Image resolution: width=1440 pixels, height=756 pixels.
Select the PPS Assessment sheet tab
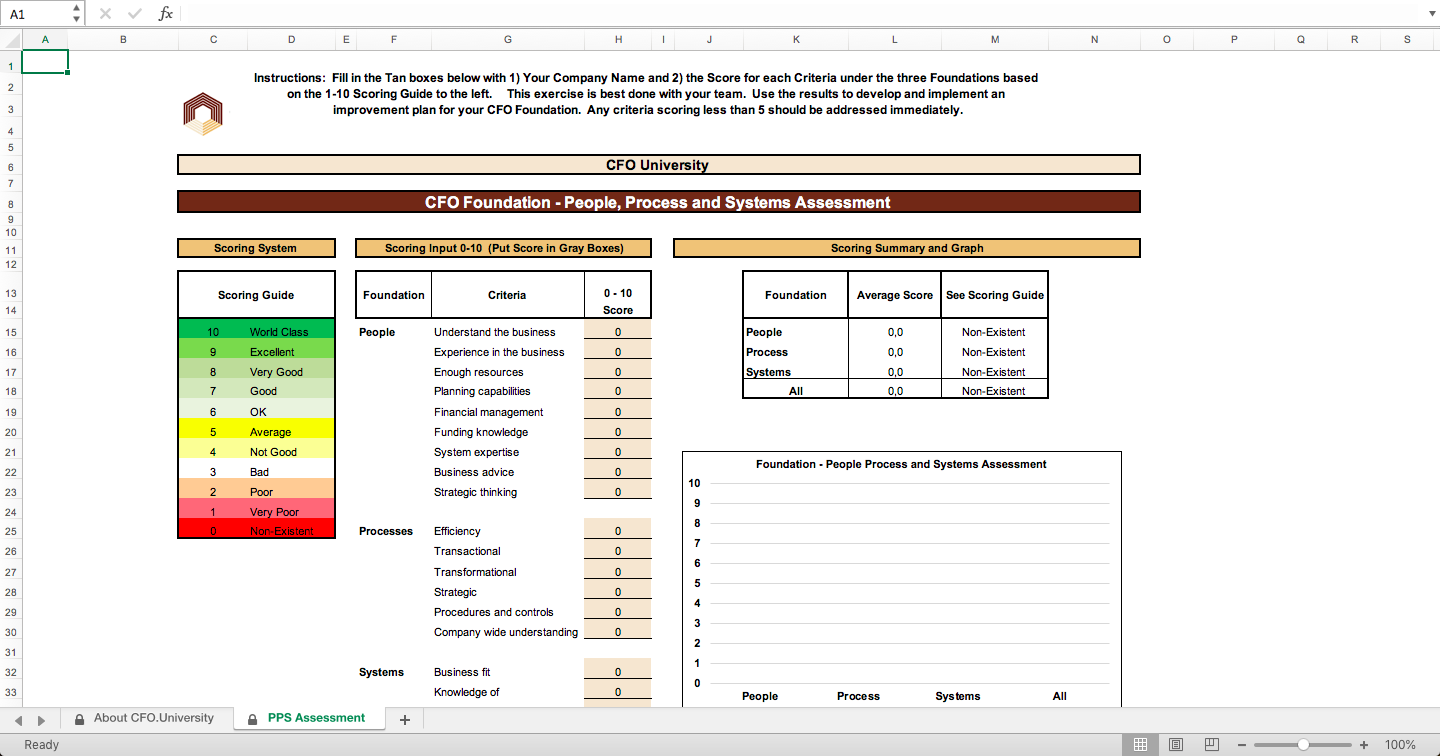click(x=307, y=718)
